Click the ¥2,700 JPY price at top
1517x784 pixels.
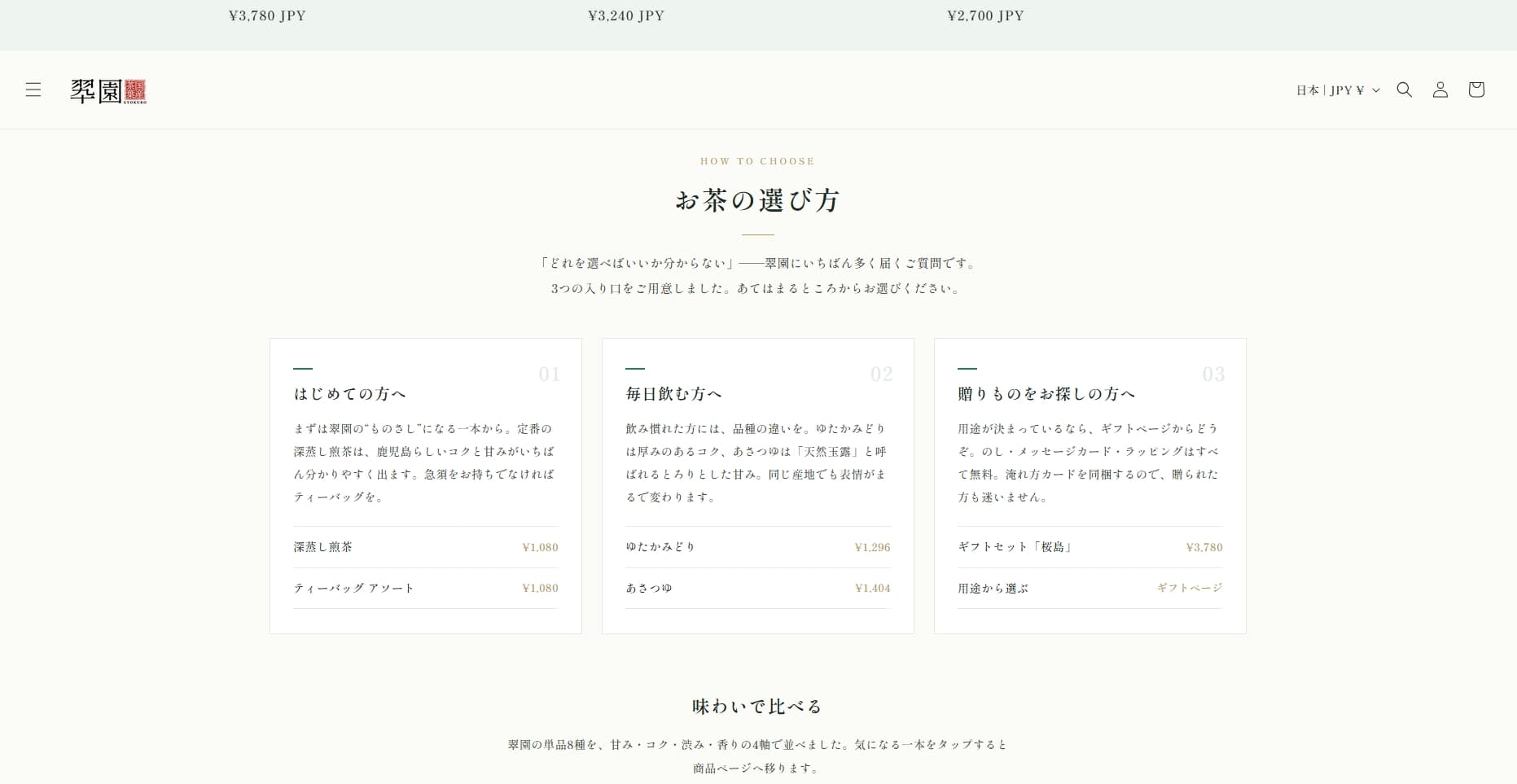click(x=985, y=15)
